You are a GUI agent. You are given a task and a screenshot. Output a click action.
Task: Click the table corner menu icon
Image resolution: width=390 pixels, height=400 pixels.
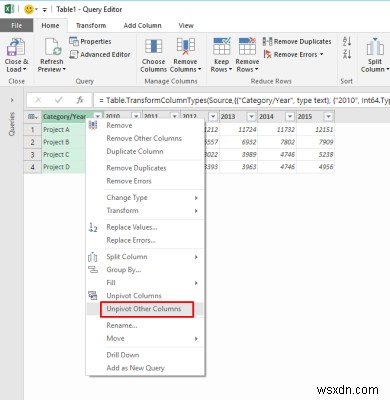(32, 117)
